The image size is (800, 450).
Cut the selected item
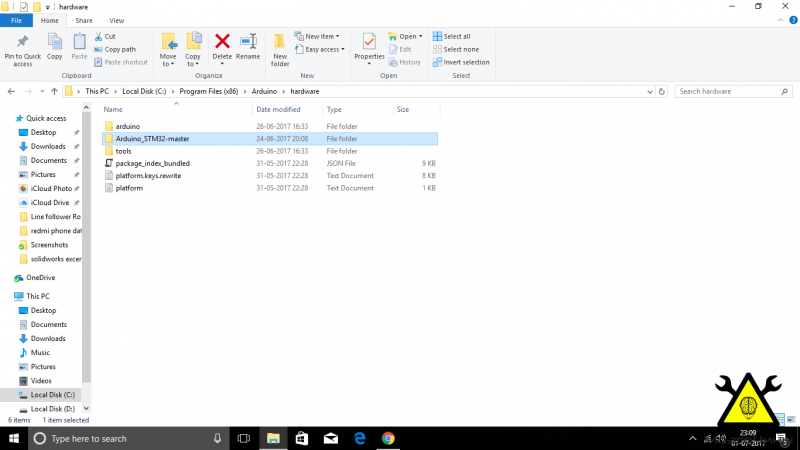coord(105,36)
